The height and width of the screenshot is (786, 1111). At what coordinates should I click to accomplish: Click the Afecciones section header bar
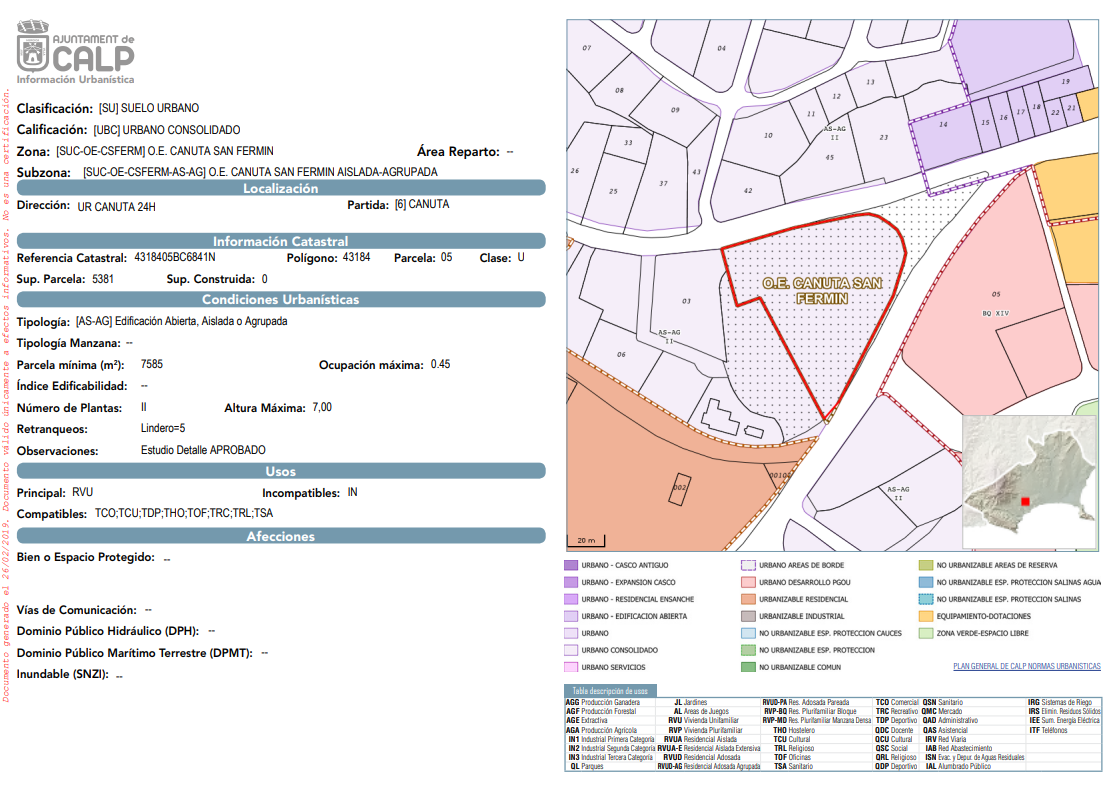tap(281, 536)
